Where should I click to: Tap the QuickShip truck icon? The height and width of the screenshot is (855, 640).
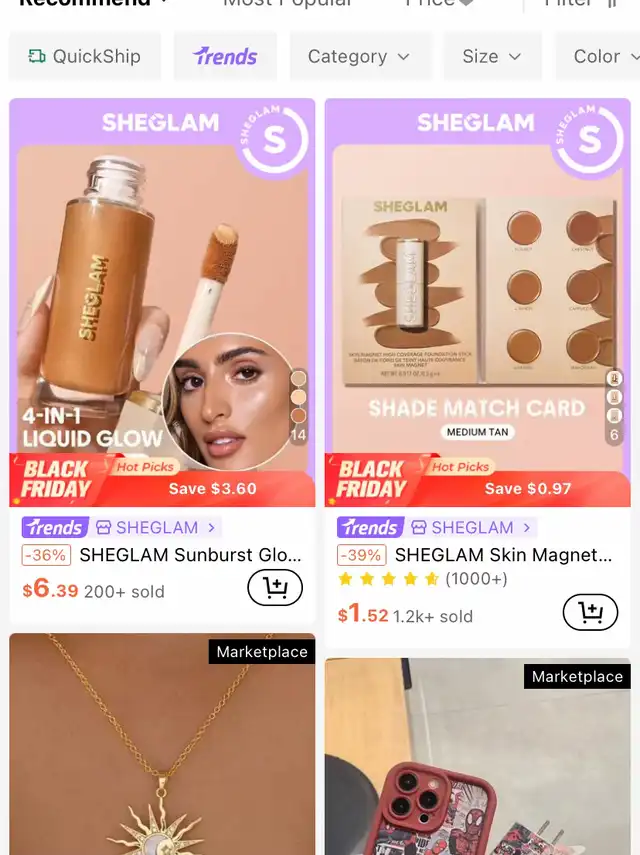(37, 56)
